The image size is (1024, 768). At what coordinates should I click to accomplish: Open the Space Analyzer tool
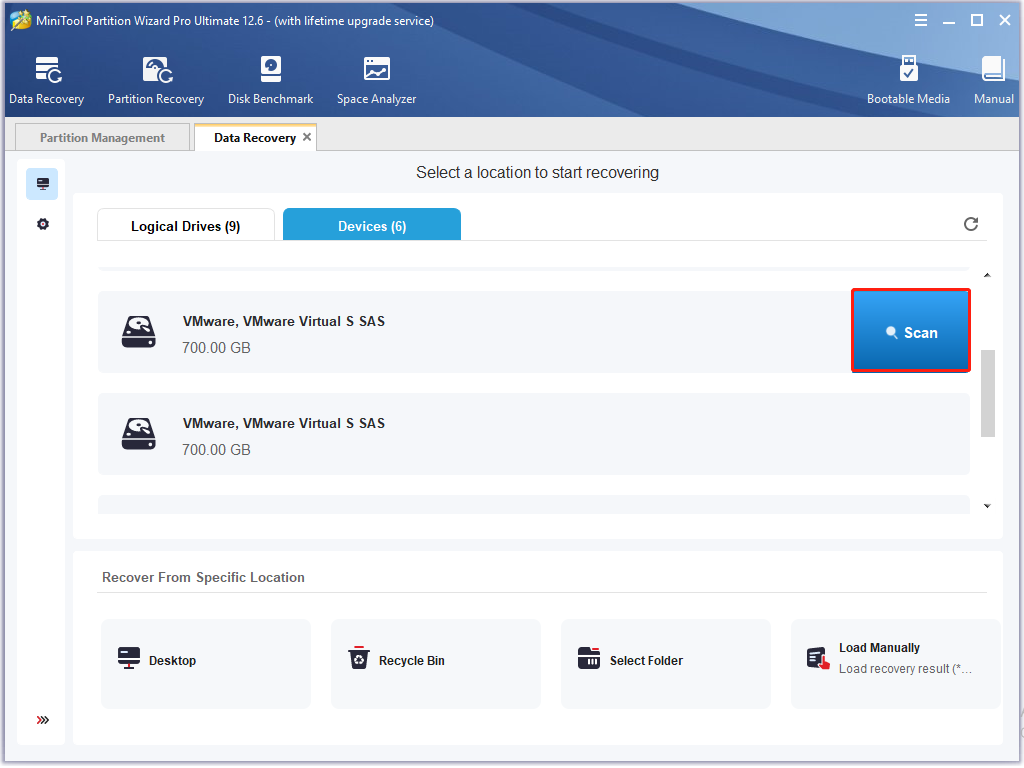point(376,80)
